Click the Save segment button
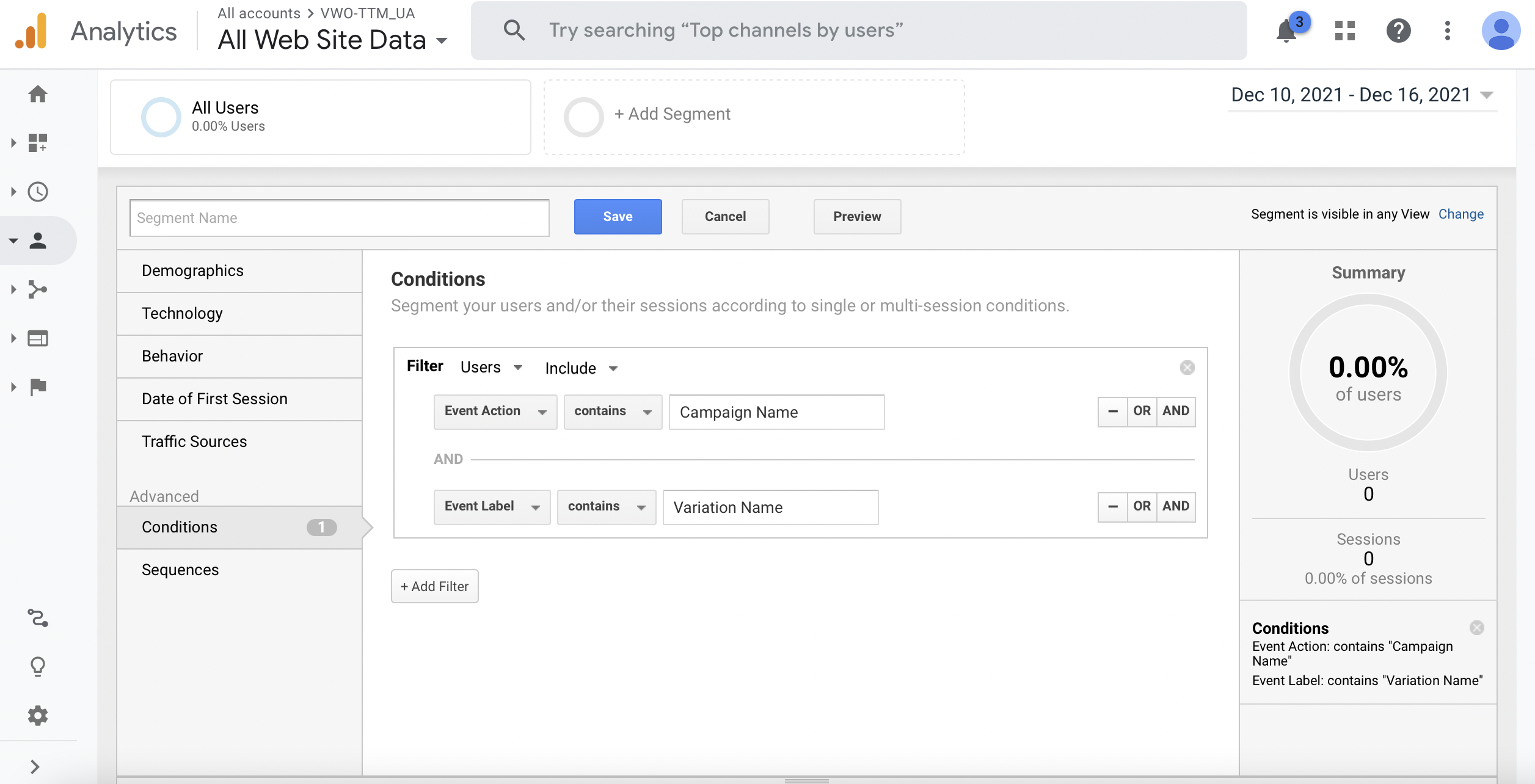This screenshot has width=1535, height=784. click(617, 216)
